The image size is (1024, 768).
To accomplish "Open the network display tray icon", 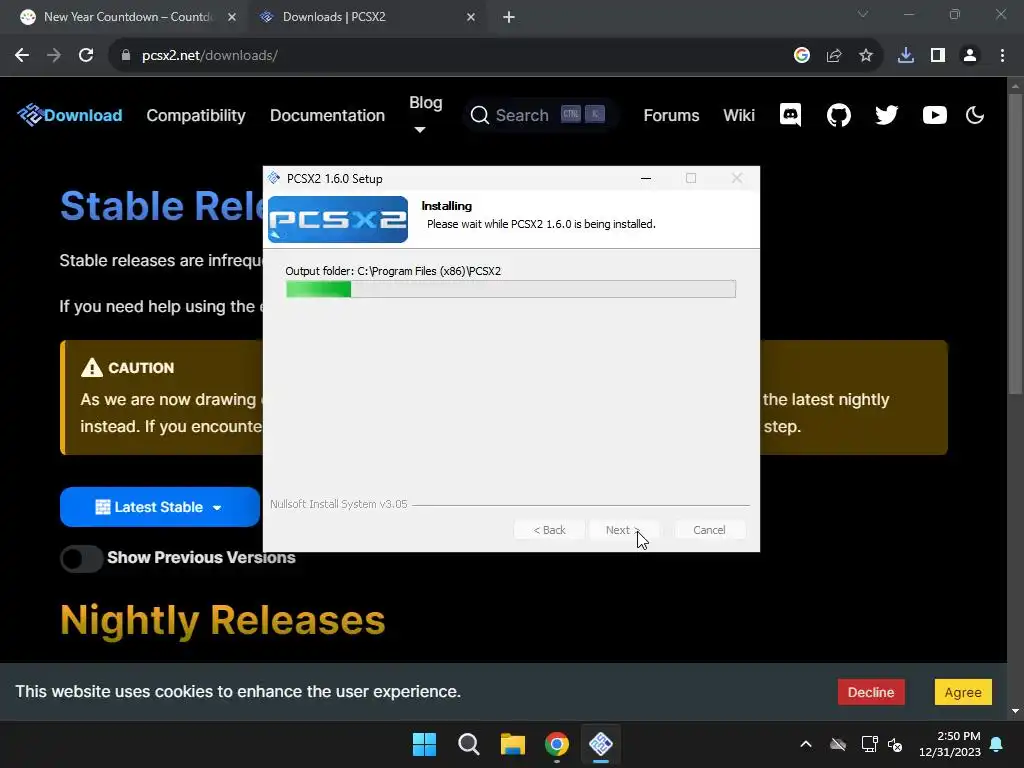I will 869,744.
